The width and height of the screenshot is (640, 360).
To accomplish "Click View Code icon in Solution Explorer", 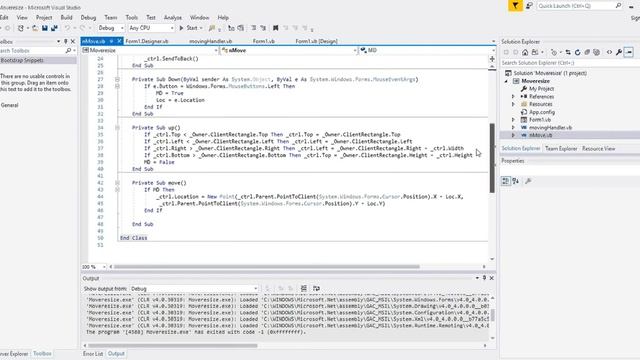I will pyautogui.click(x=609, y=52).
